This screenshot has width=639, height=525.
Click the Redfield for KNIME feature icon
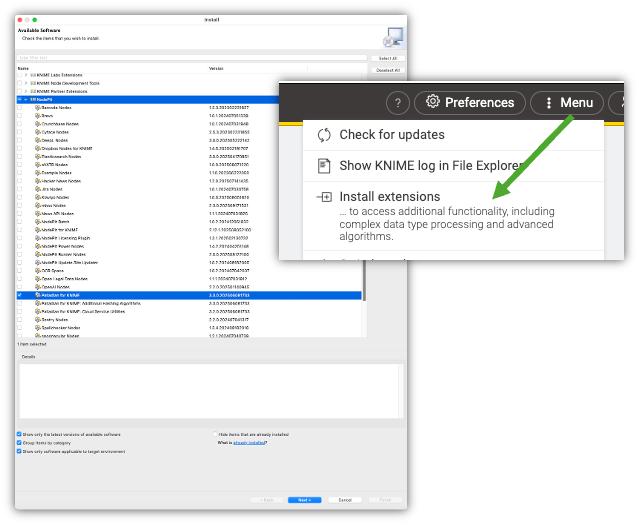pyautogui.click(x=37, y=296)
